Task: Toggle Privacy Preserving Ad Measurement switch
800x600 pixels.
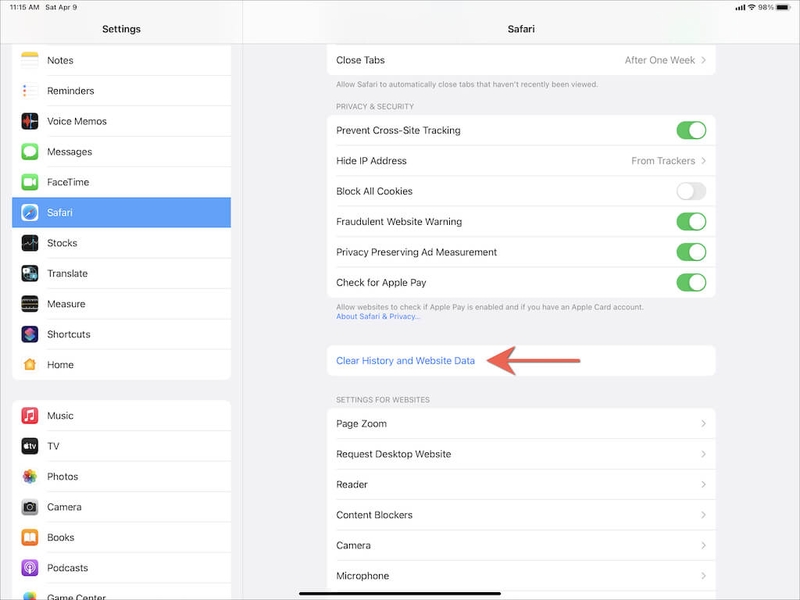Action: tap(691, 252)
